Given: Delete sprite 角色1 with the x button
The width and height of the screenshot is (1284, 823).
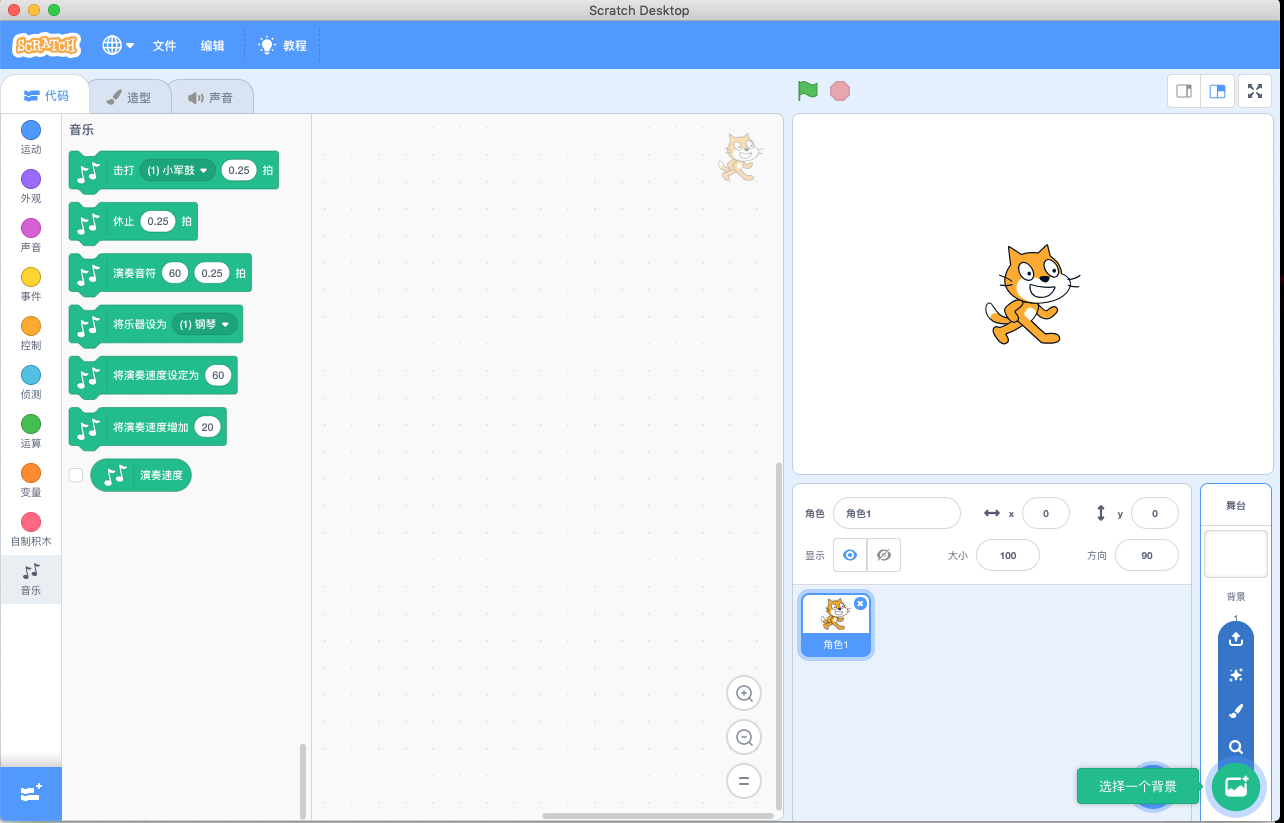Looking at the screenshot, I should tap(860, 603).
